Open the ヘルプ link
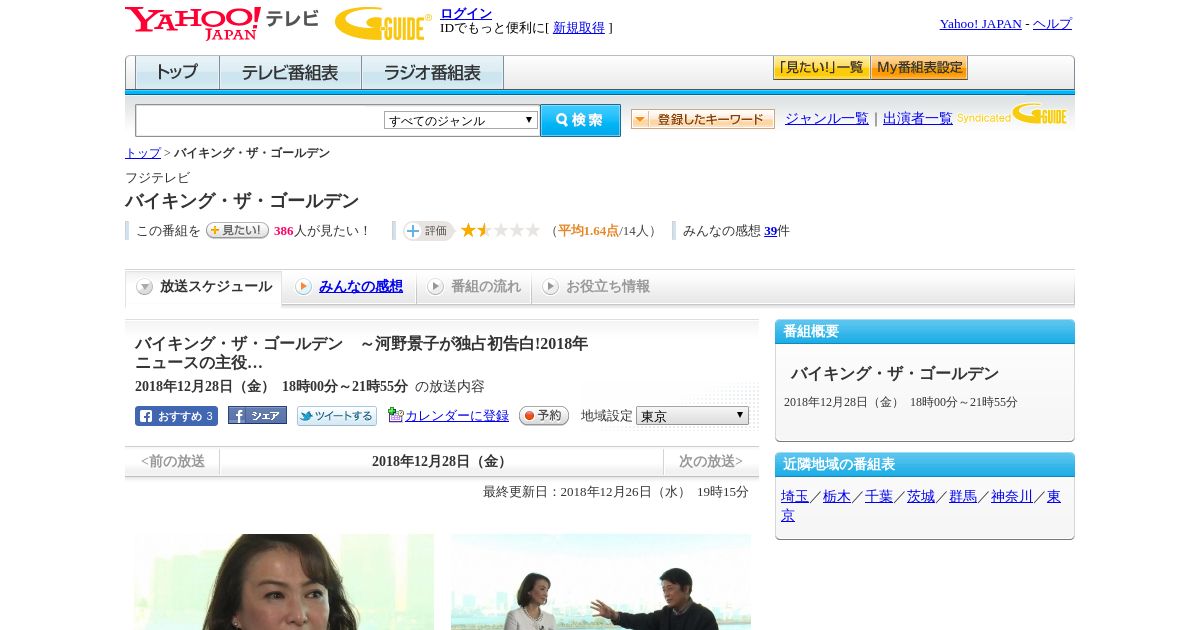This screenshot has width=1200, height=630. [1052, 24]
